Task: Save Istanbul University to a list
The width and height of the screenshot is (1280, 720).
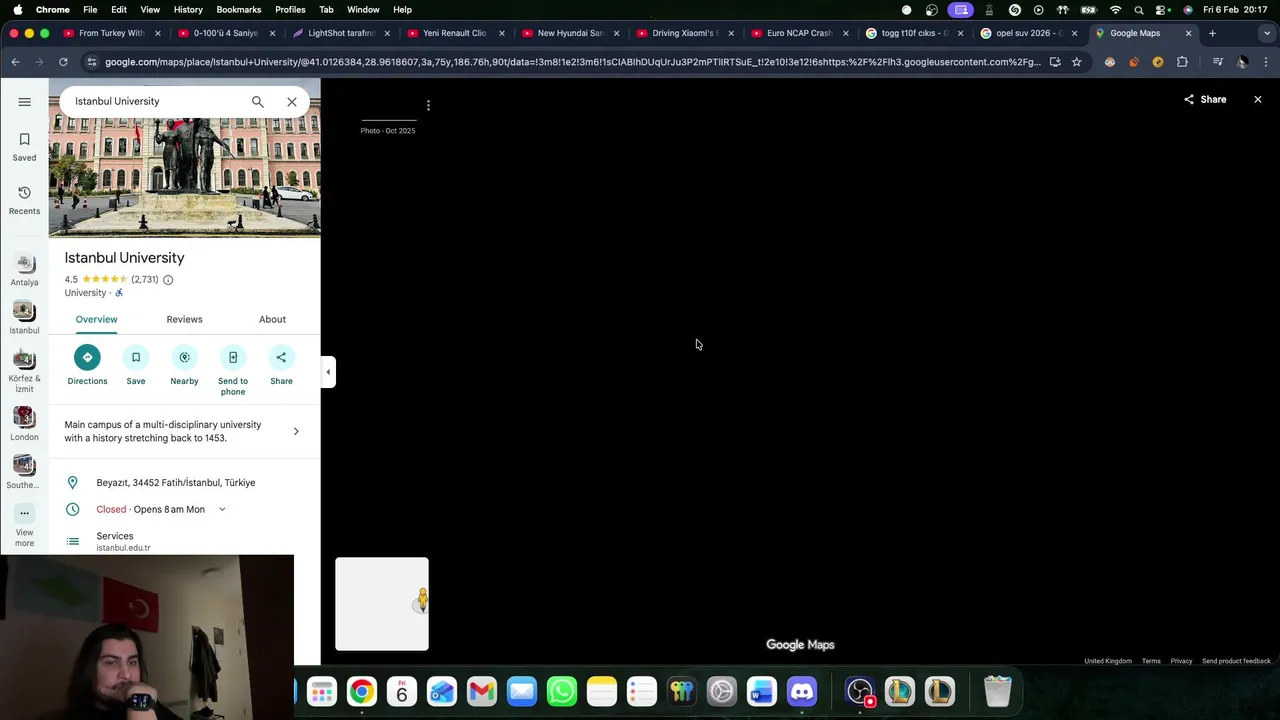Action: click(136, 365)
